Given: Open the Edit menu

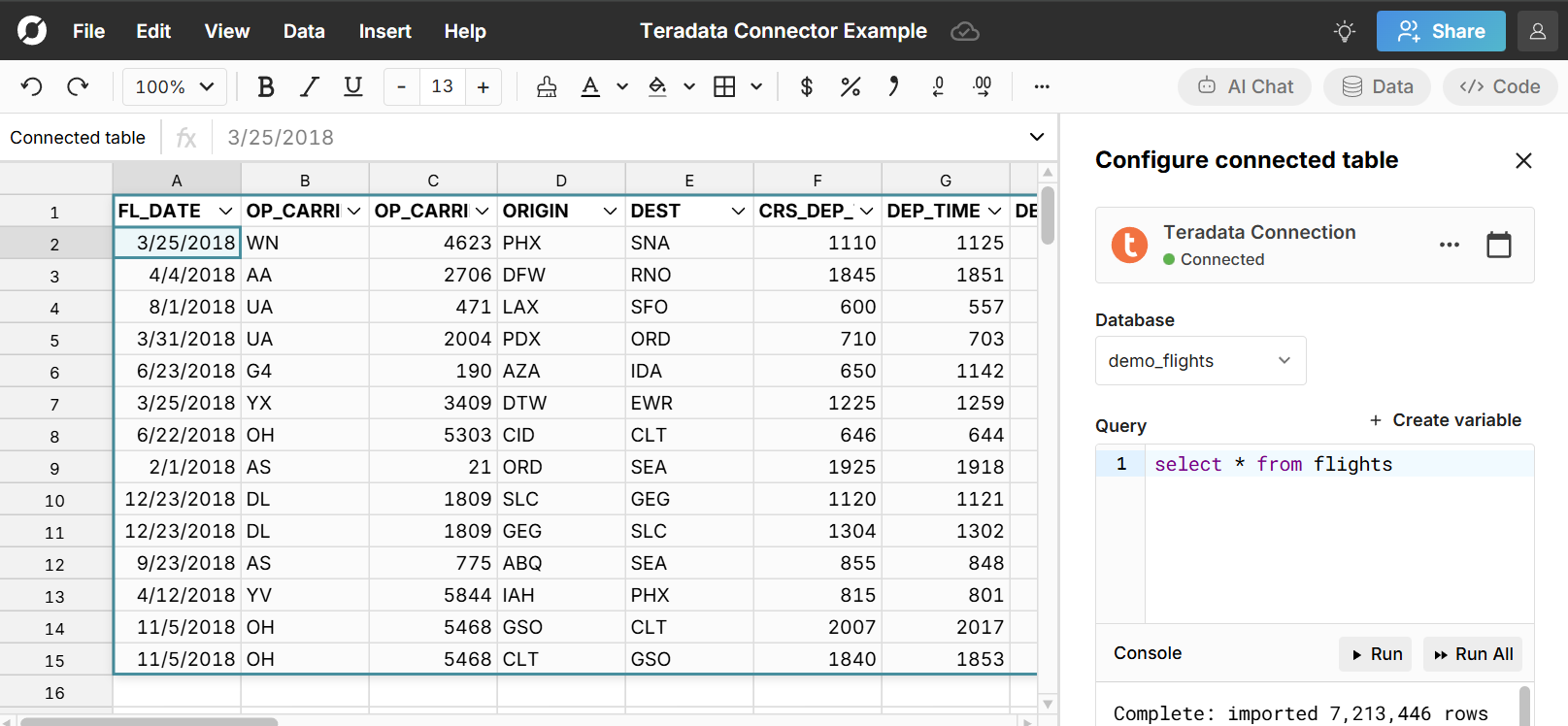Looking at the screenshot, I should click(x=153, y=31).
